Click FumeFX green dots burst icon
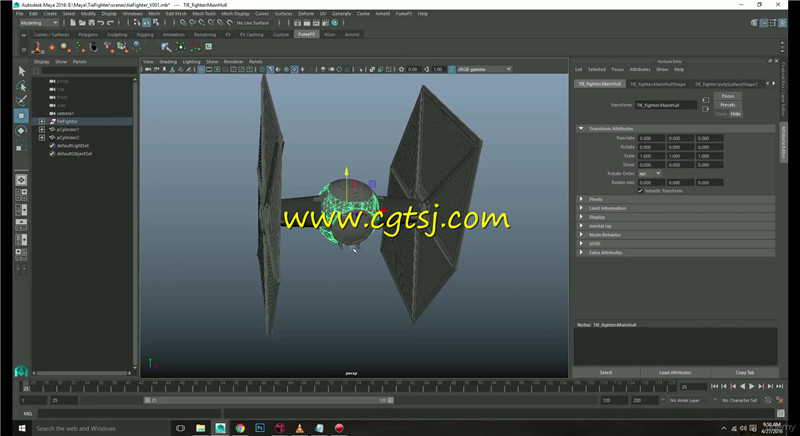This screenshot has height=436, width=800. pyautogui.click(x=181, y=47)
